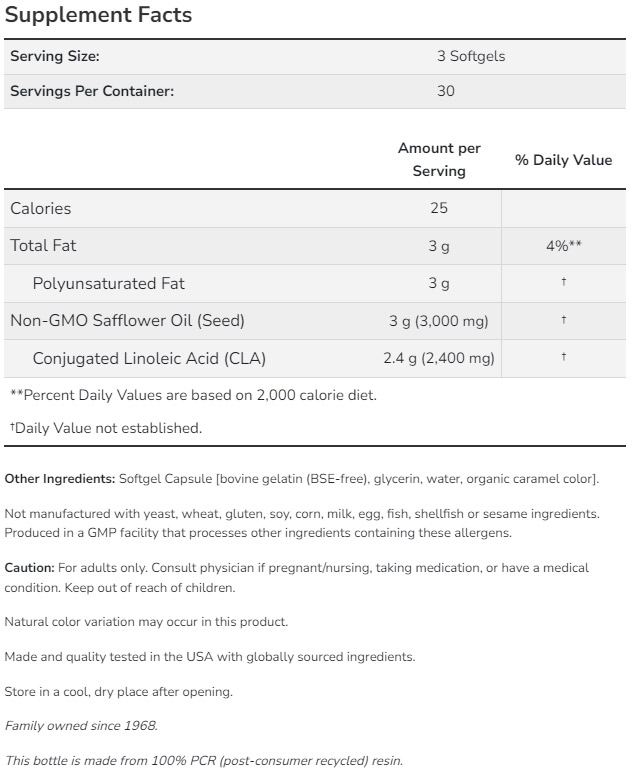The width and height of the screenshot is (631, 779).
Task: Select the Calories row label
Action: [x=40, y=208]
